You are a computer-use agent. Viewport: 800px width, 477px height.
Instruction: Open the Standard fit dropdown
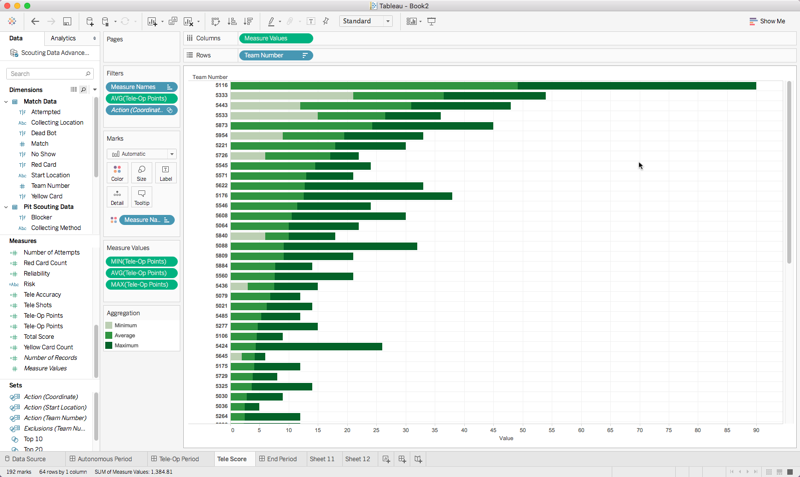367,21
